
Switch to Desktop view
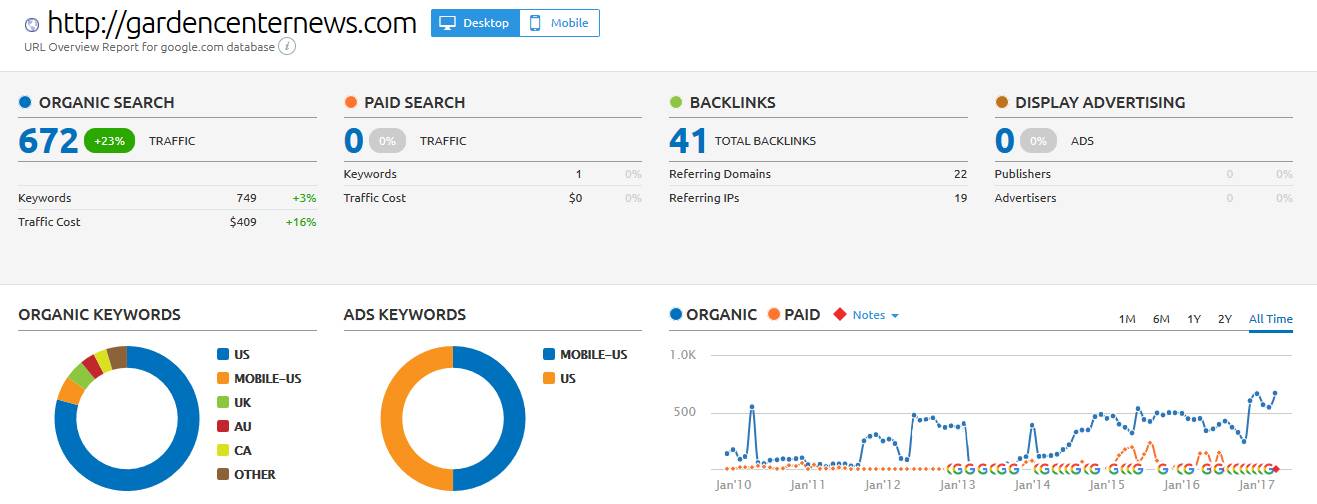pyautogui.click(x=475, y=23)
